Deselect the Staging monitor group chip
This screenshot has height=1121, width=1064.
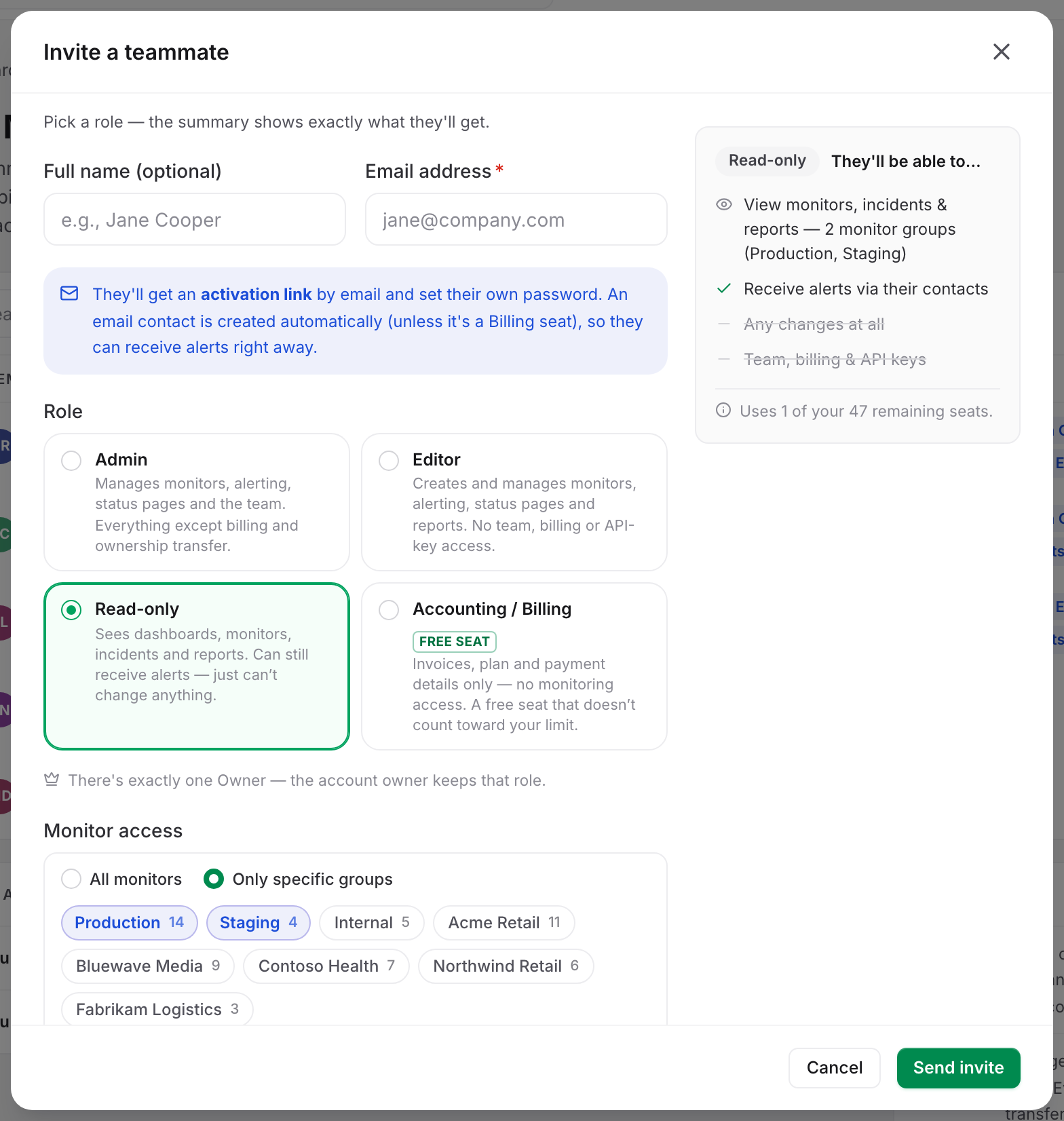point(259,923)
